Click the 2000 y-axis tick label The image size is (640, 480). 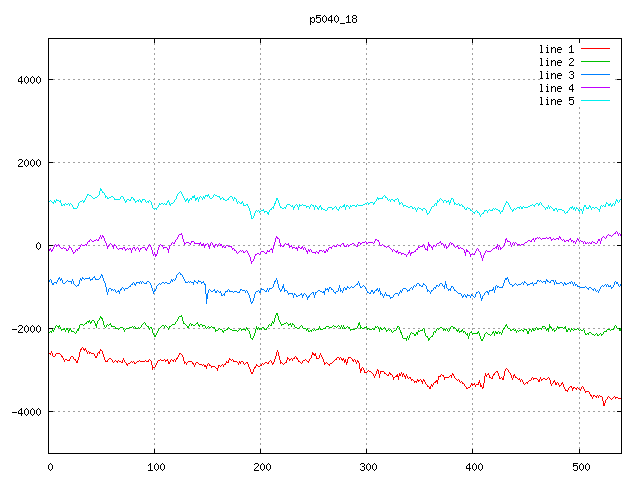(x=27, y=163)
